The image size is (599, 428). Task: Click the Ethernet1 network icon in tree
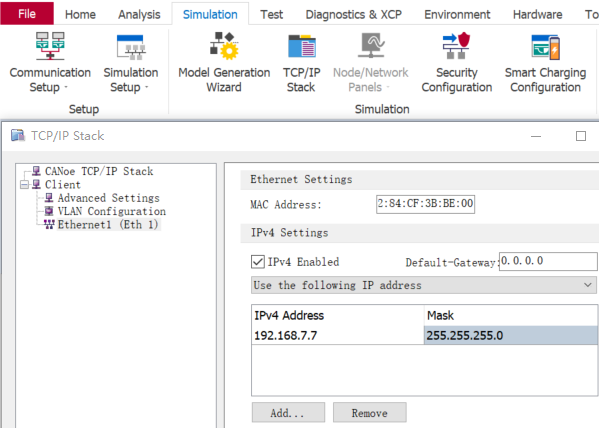pyautogui.click(x=49, y=224)
